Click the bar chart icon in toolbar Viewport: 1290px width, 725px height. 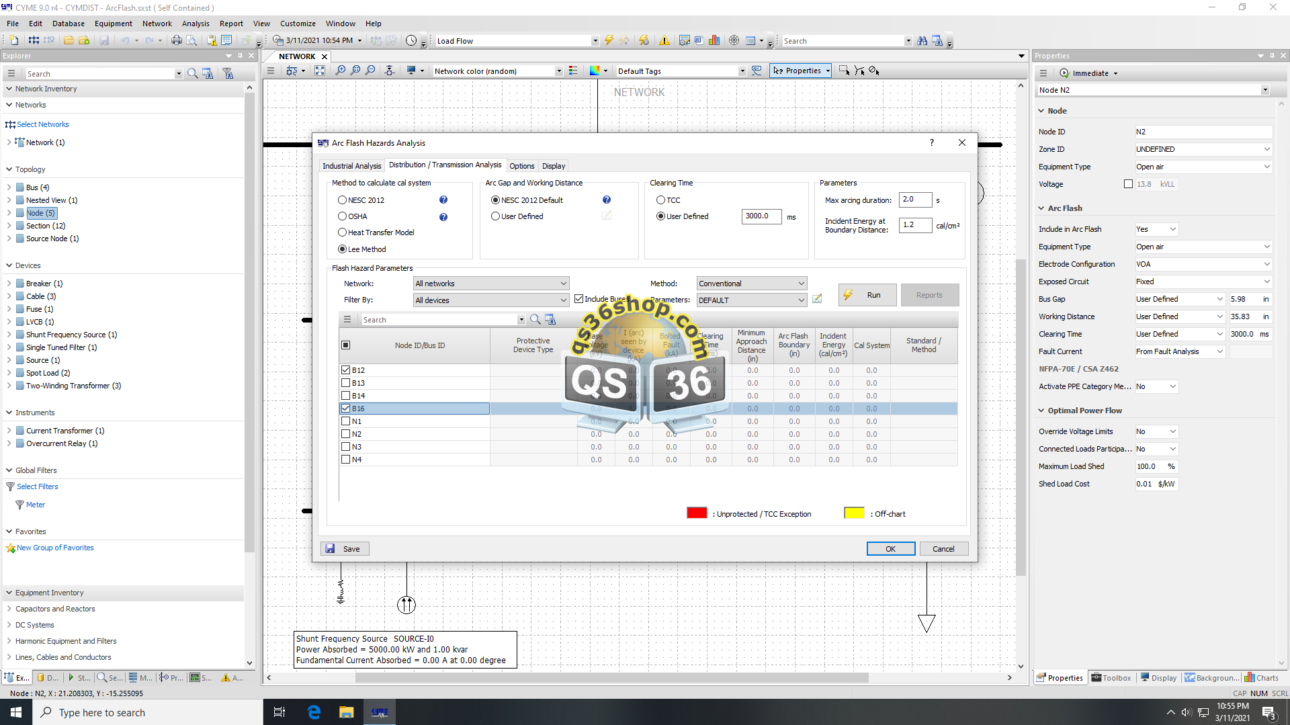tap(714, 41)
